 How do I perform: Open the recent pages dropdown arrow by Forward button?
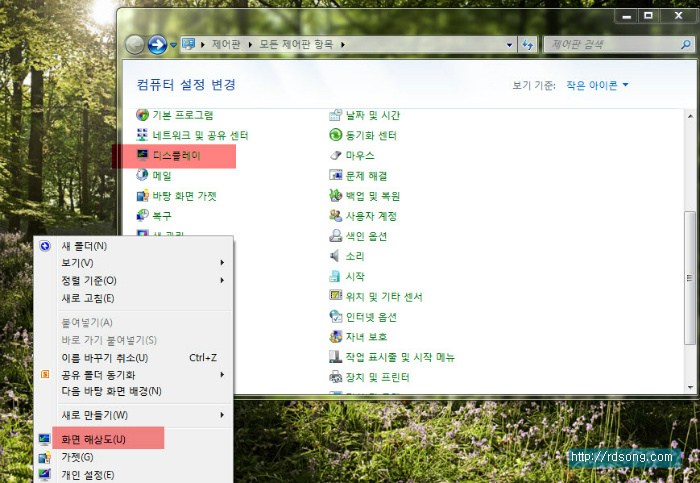pyautogui.click(x=174, y=44)
